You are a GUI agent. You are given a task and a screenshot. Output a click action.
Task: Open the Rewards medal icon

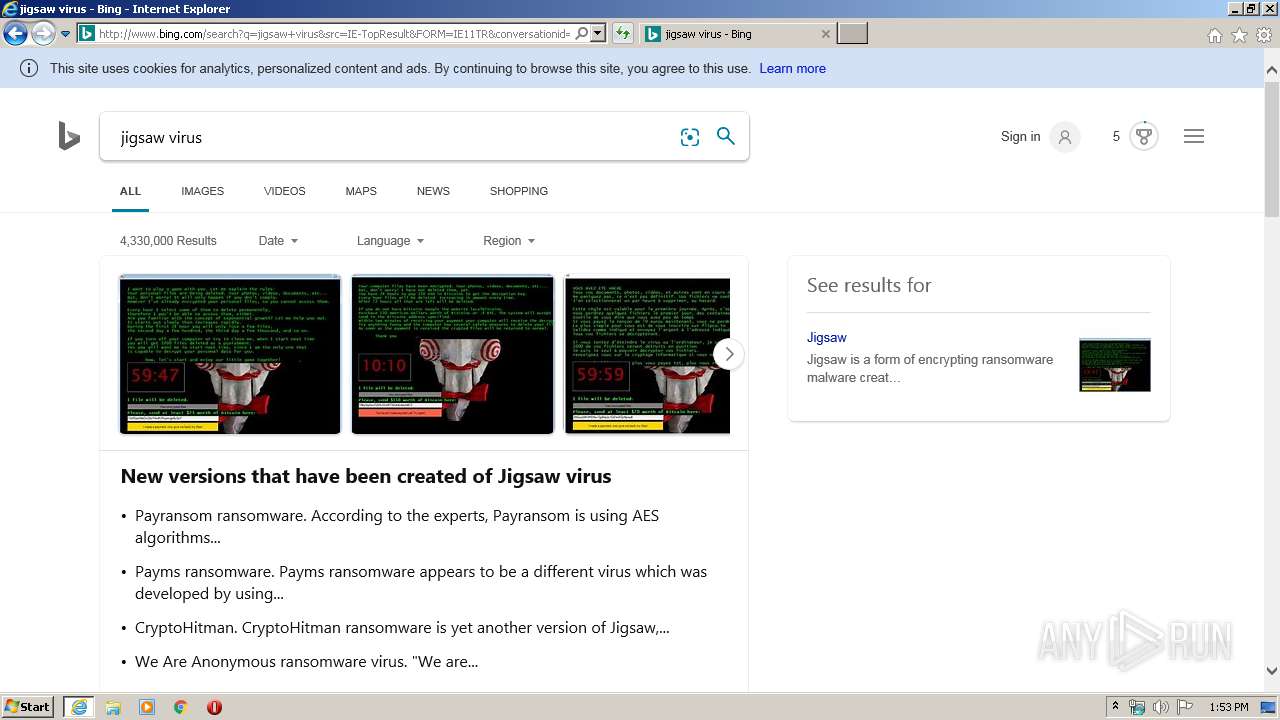pos(1144,137)
